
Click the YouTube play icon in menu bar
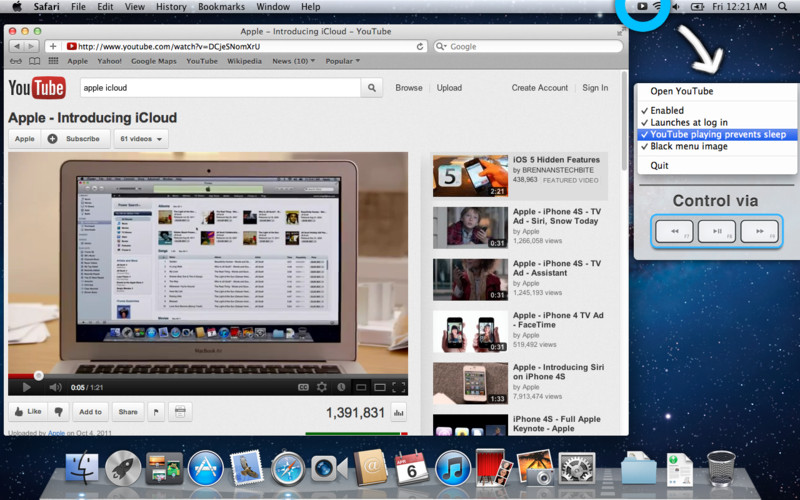[x=642, y=7]
